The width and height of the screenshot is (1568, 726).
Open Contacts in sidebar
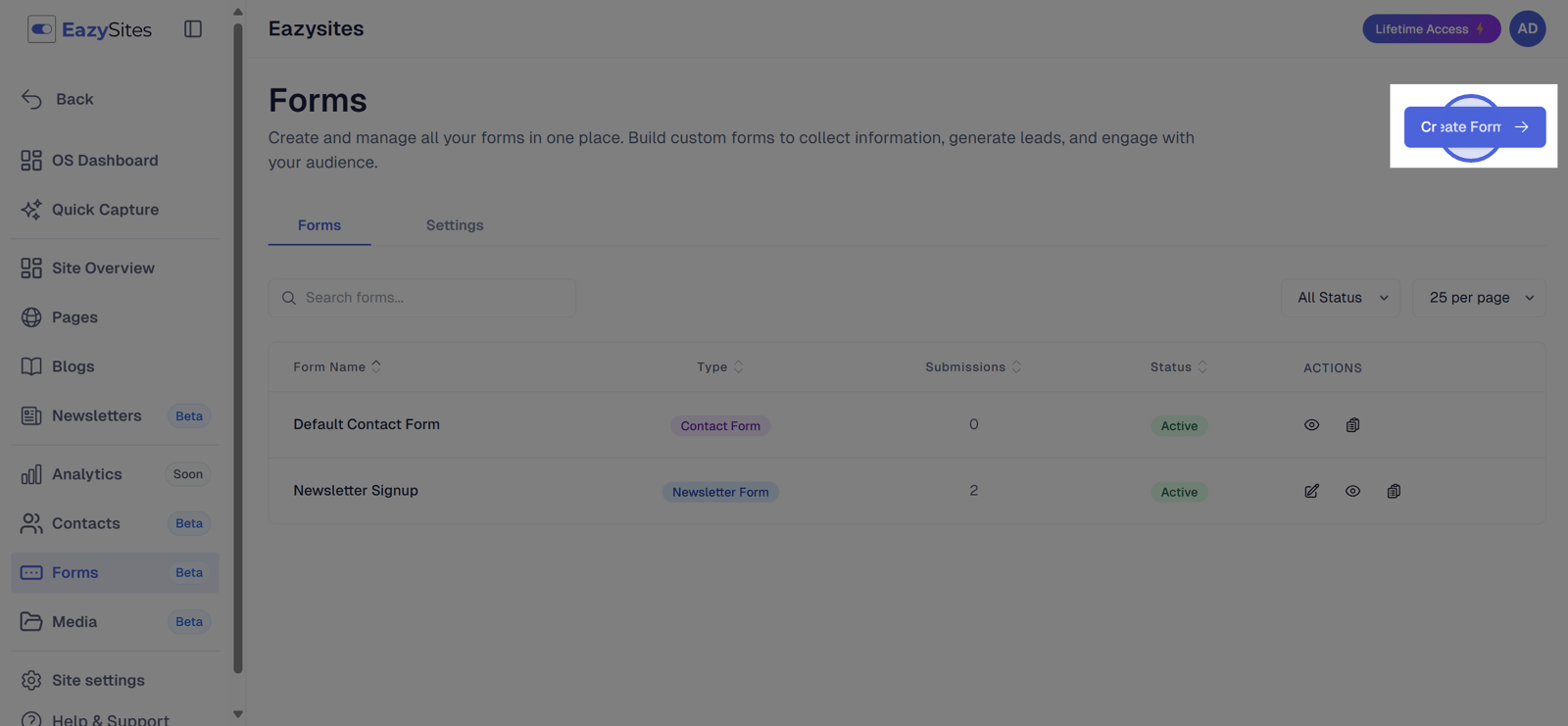(x=115, y=523)
